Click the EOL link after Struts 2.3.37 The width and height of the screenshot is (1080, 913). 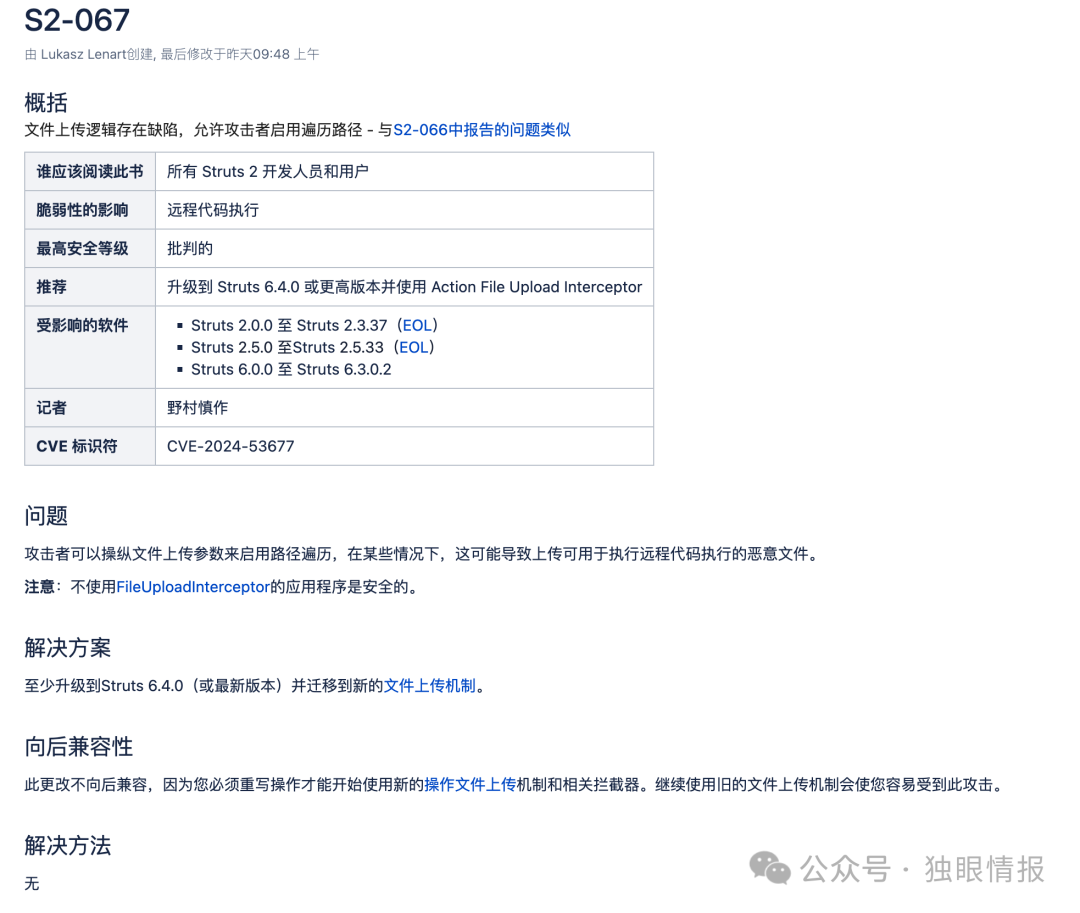(x=417, y=325)
